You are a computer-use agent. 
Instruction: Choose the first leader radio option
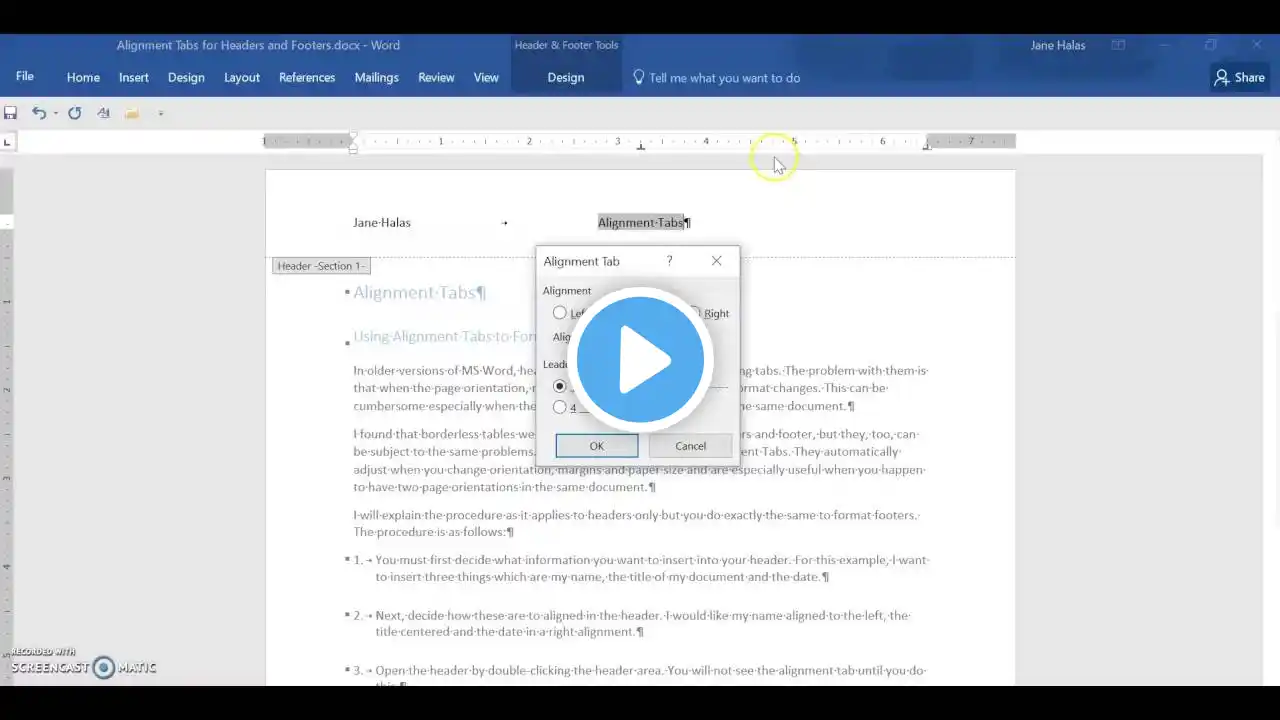pyautogui.click(x=560, y=386)
